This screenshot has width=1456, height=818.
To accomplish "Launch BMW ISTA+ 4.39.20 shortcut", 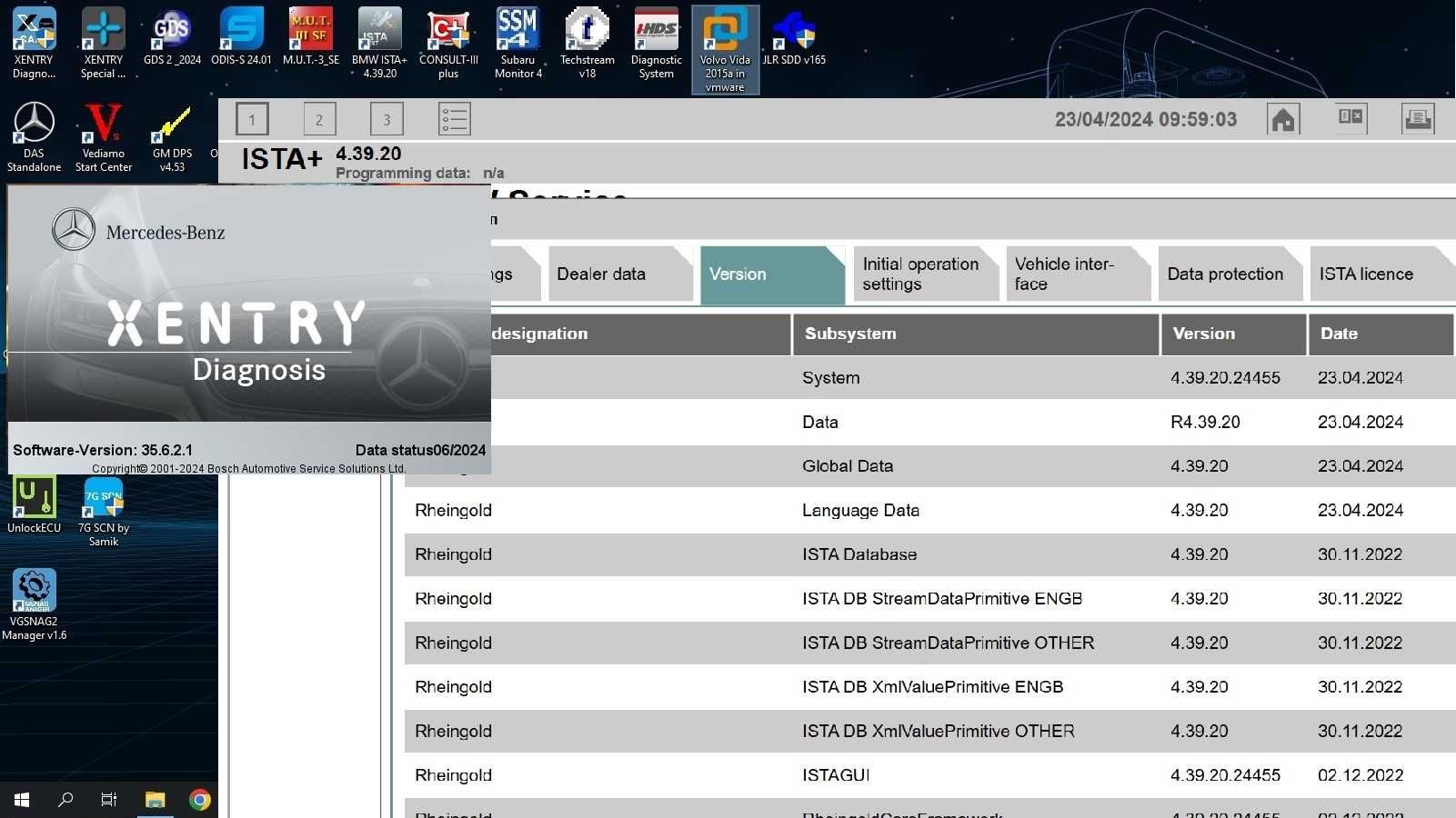I will pyautogui.click(x=379, y=43).
